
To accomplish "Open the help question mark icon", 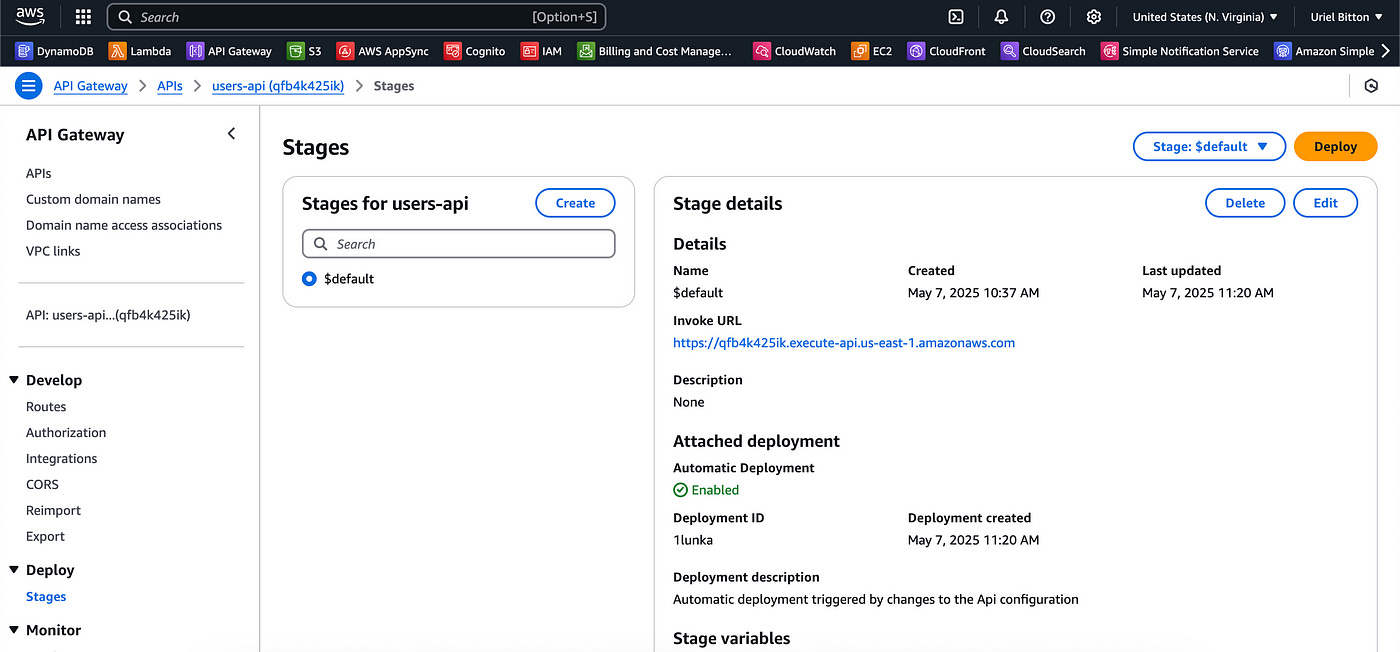I will pos(1047,17).
